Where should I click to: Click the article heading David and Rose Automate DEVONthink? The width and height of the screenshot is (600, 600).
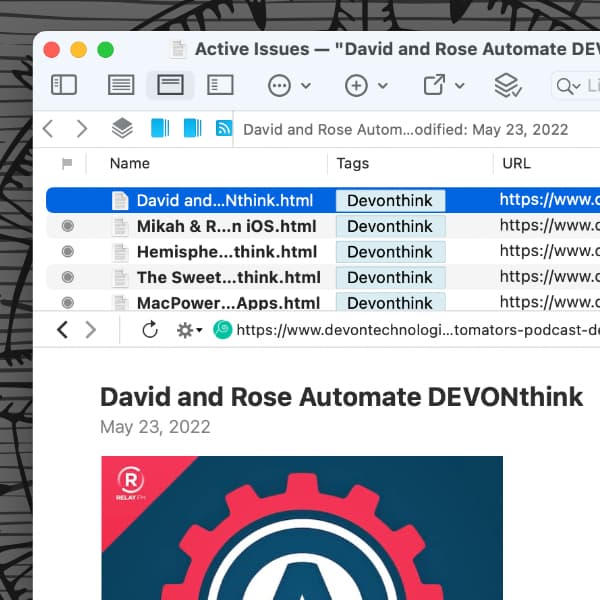341,396
